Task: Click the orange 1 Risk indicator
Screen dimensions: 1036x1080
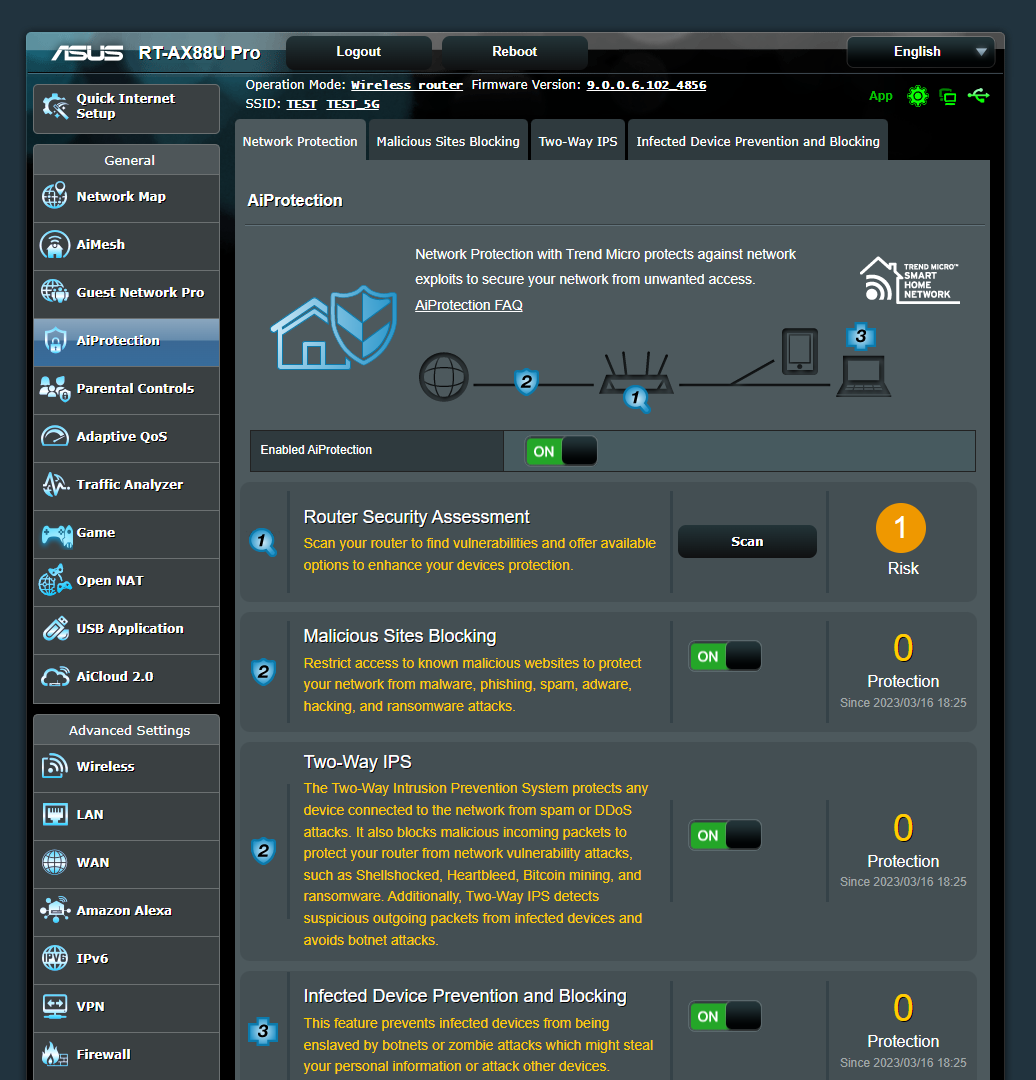Action: click(901, 528)
